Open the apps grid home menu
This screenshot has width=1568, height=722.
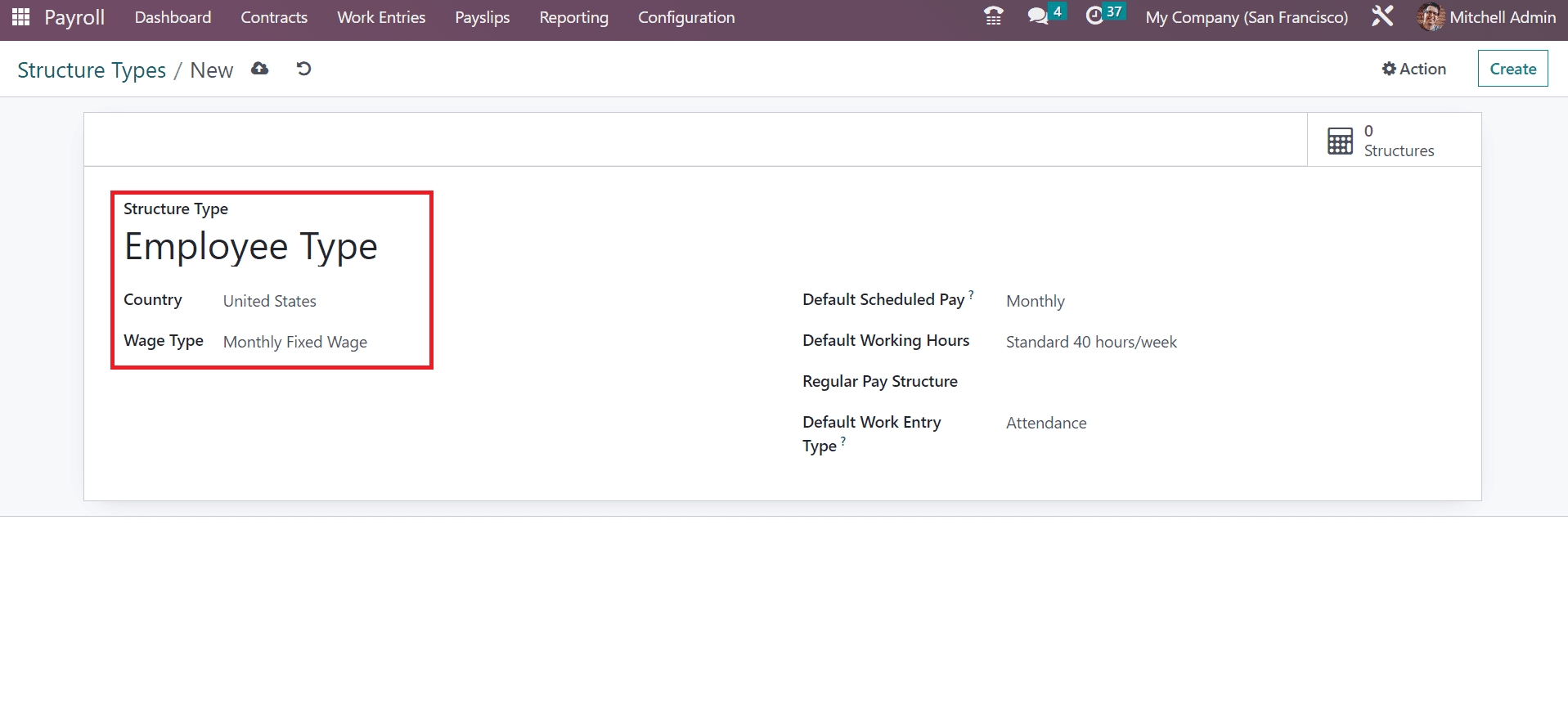coord(20,17)
